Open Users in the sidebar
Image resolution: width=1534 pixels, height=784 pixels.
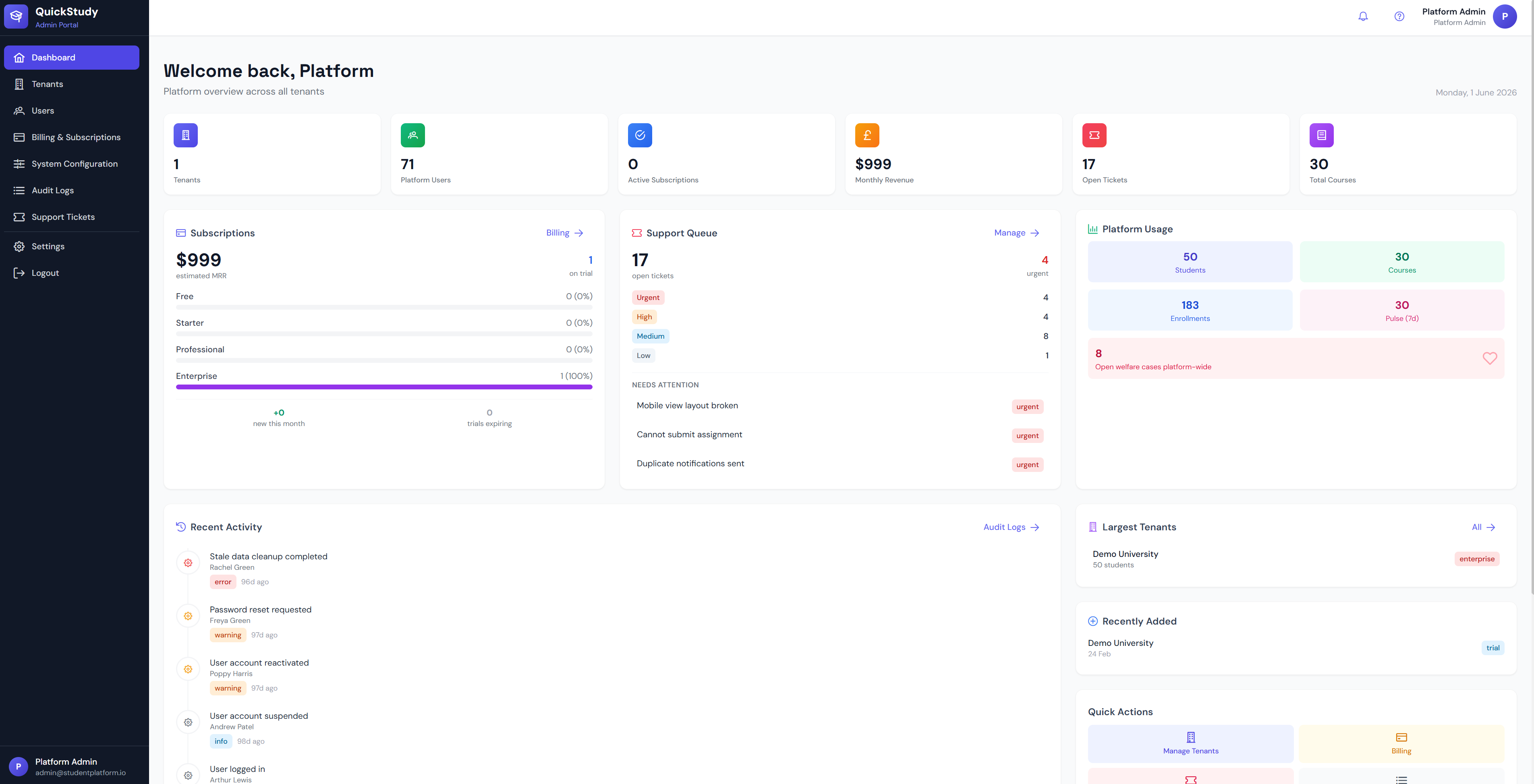[x=71, y=111]
